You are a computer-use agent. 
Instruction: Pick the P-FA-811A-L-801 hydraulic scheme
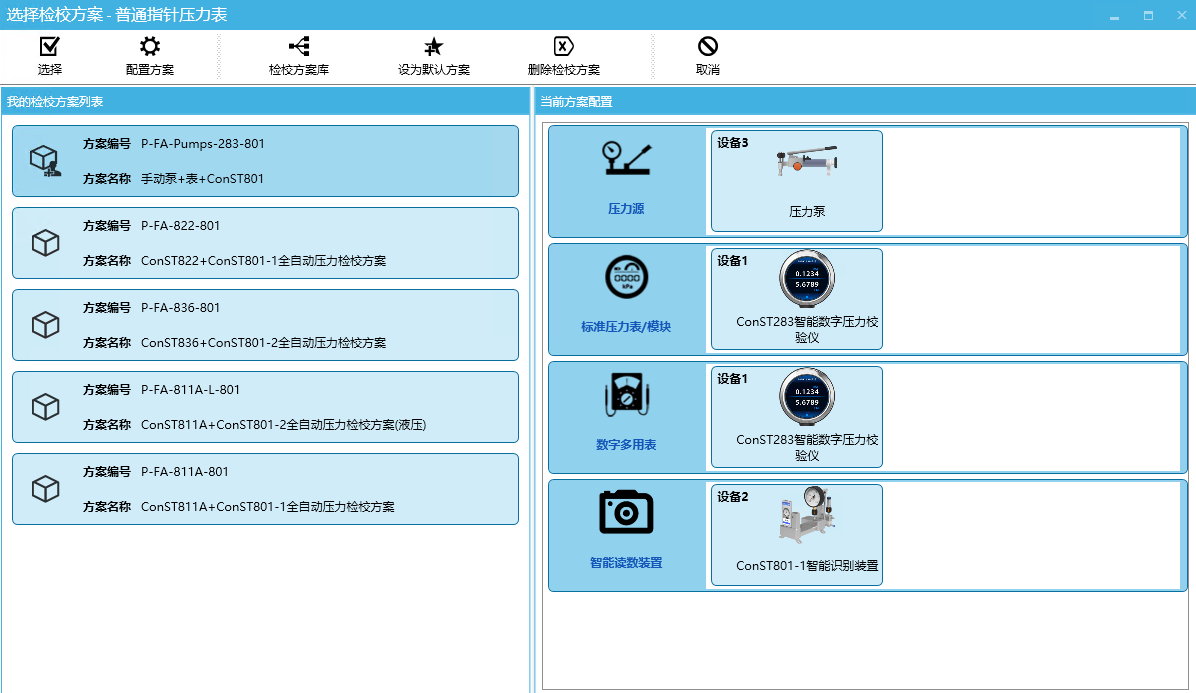tap(265, 407)
